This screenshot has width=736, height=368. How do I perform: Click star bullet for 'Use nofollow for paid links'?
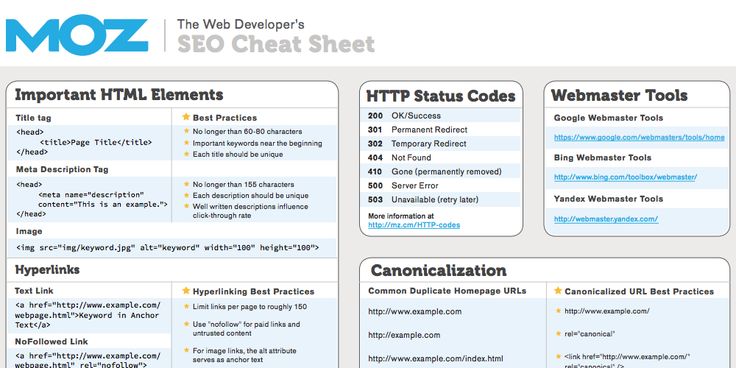[x=186, y=324]
